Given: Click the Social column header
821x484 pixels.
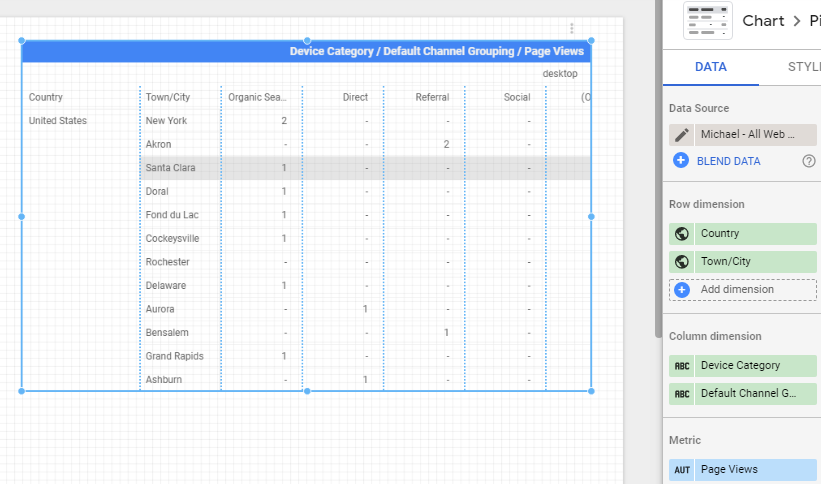Looking at the screenshot, I should pos(517,97).
